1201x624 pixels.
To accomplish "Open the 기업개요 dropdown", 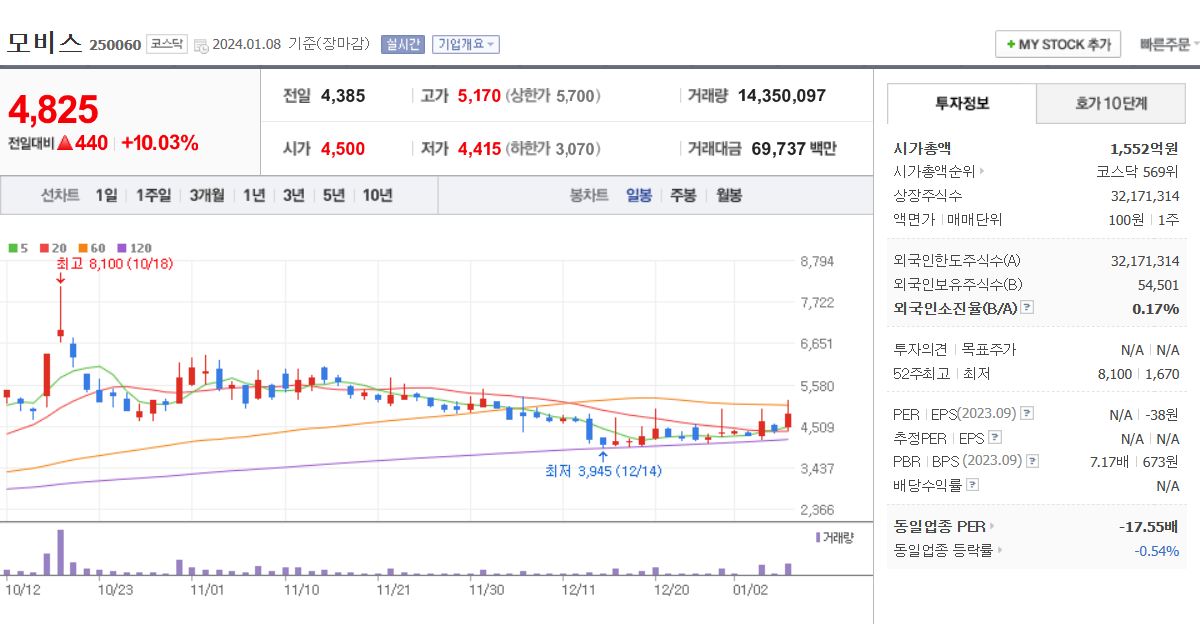I will tap(466, 44).
